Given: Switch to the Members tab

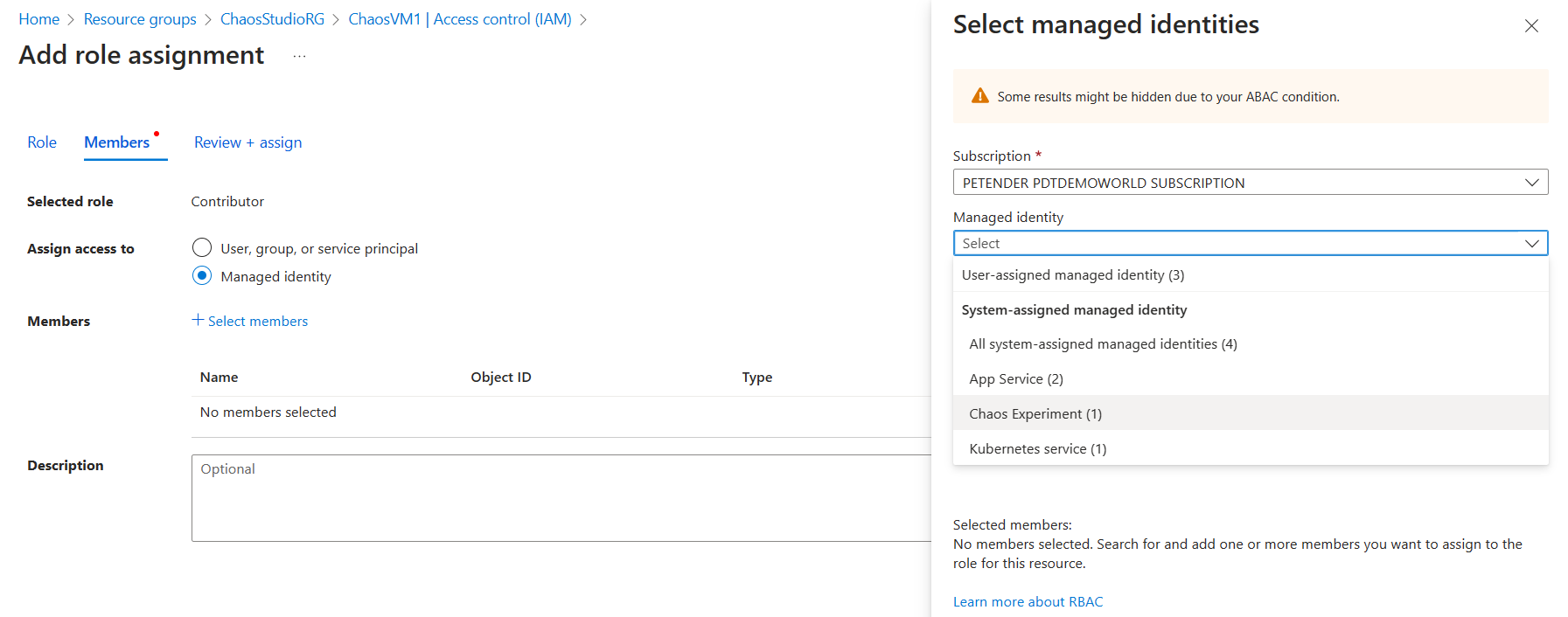Looking at the screenshot, I should pos(117,142).
